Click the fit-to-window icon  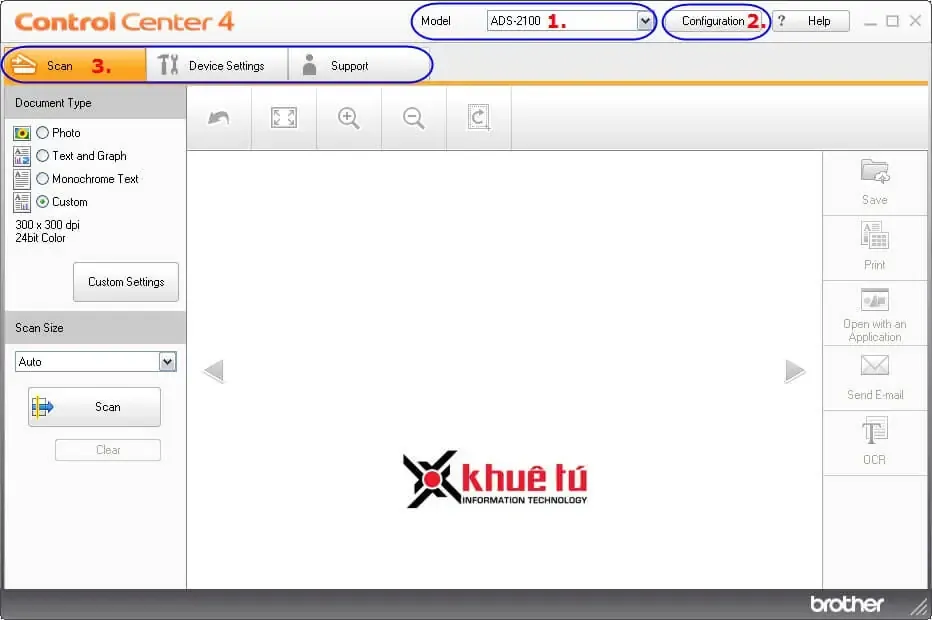284,118
